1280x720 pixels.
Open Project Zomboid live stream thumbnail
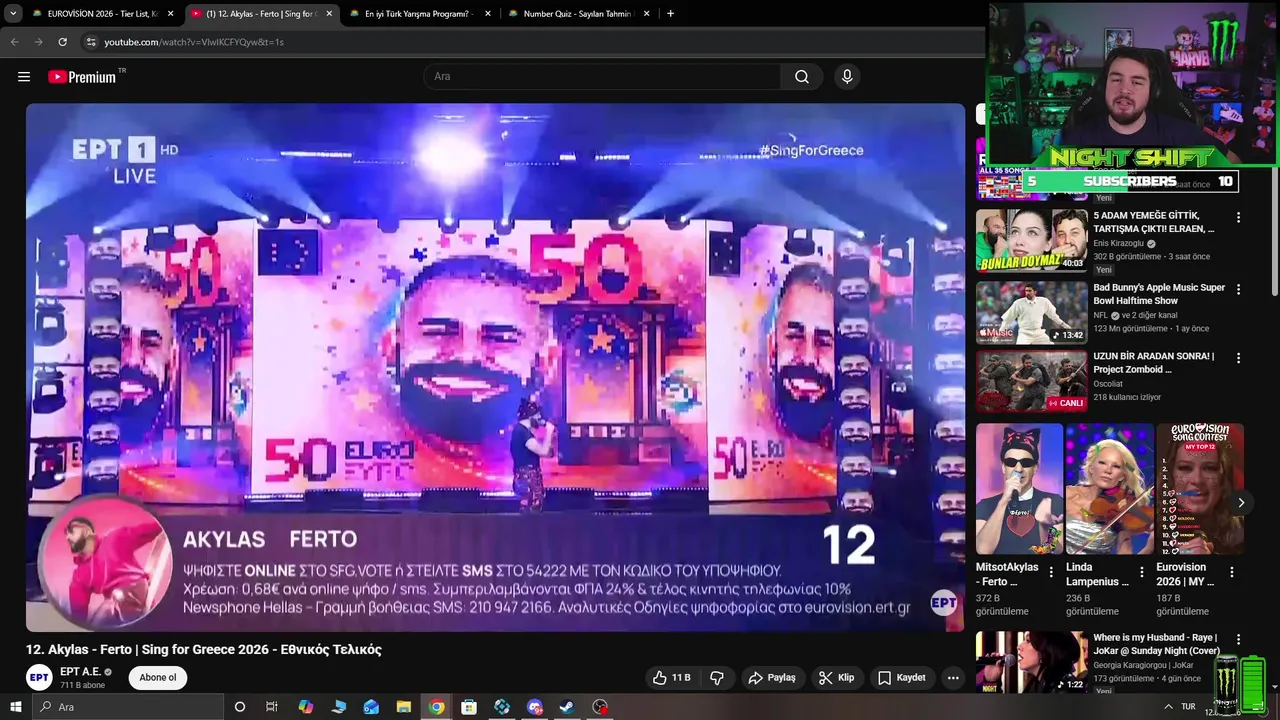point(1031,381)
